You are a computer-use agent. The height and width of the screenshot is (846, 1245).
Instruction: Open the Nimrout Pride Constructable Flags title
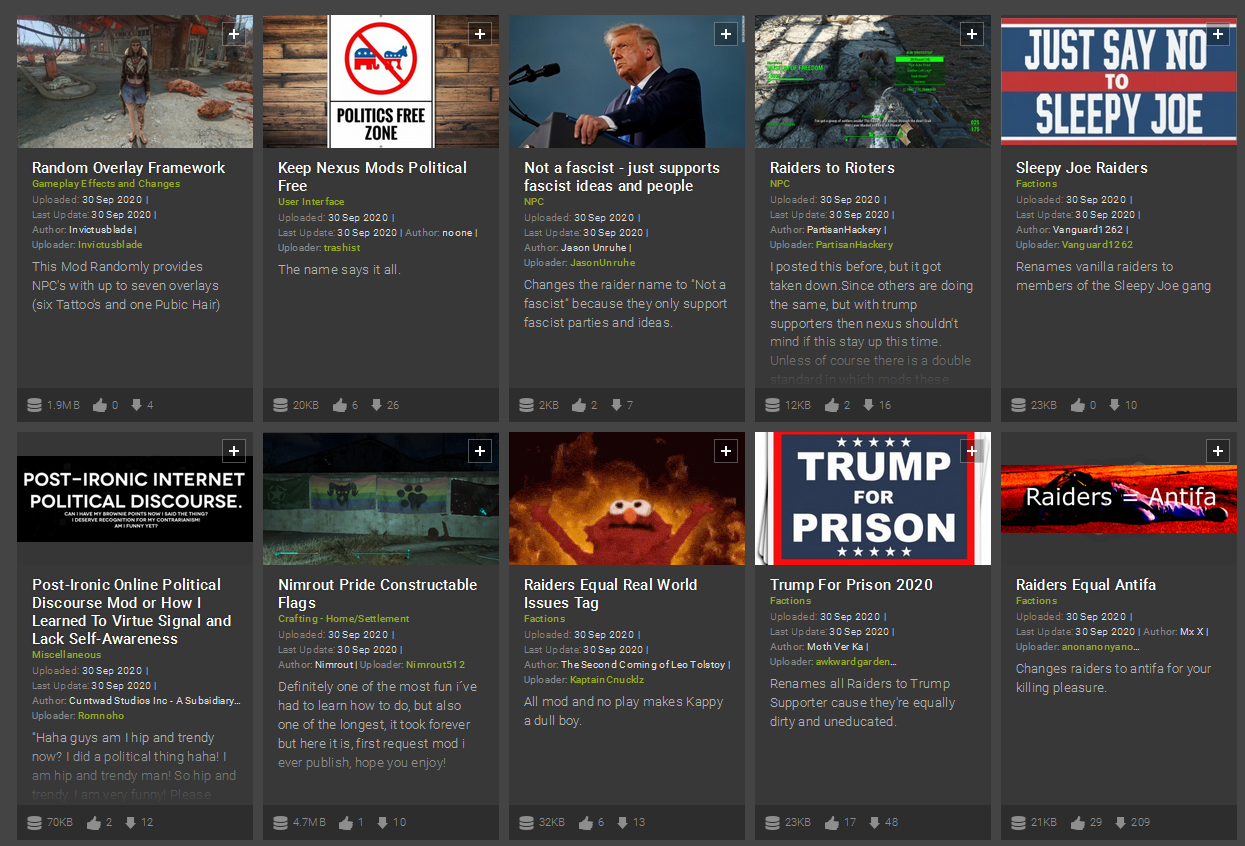pos(378,594)
